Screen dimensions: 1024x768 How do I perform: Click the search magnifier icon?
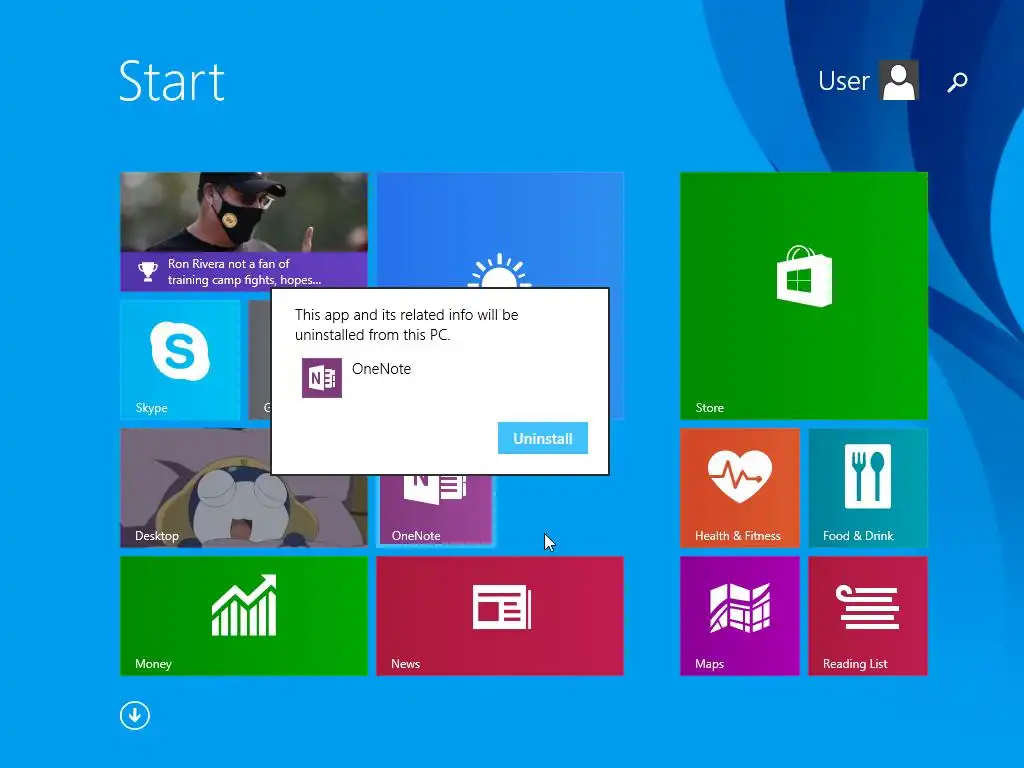(957, 82)
